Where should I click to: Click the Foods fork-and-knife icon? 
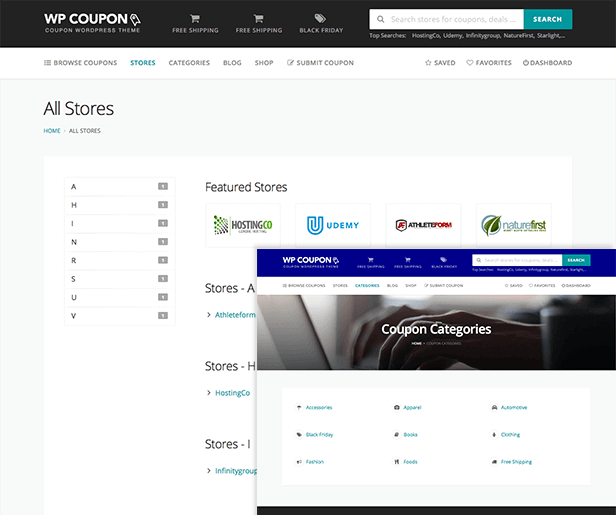396,462
